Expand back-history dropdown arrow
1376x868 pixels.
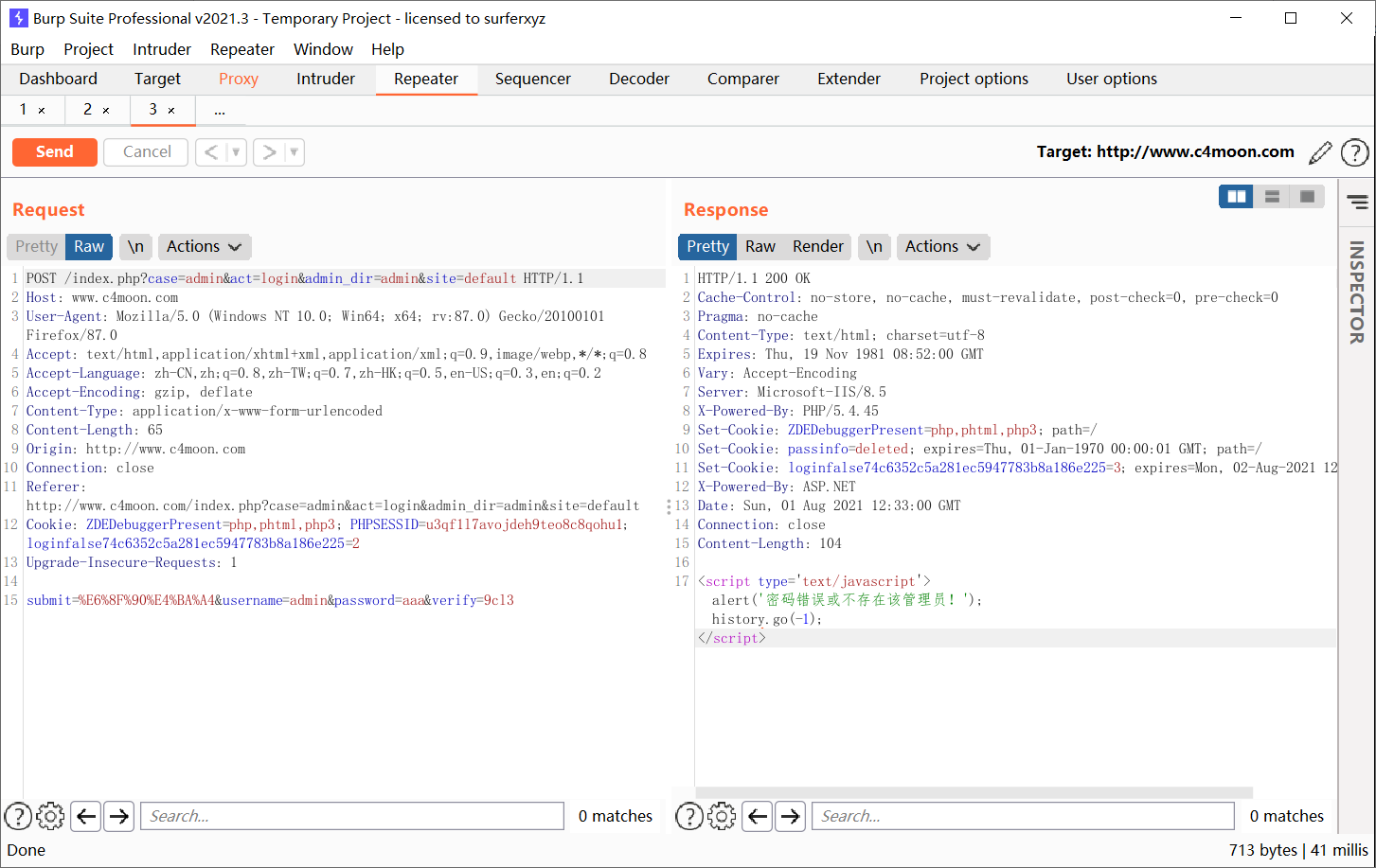coord(237,152)
